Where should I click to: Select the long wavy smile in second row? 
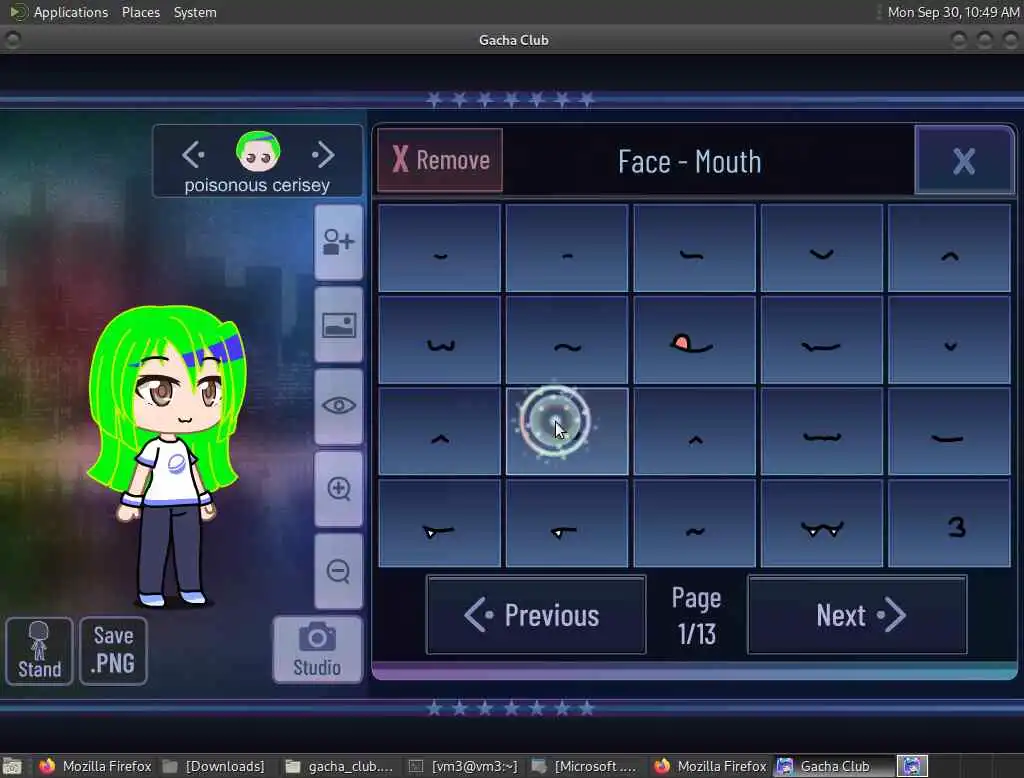coord(822,340)
